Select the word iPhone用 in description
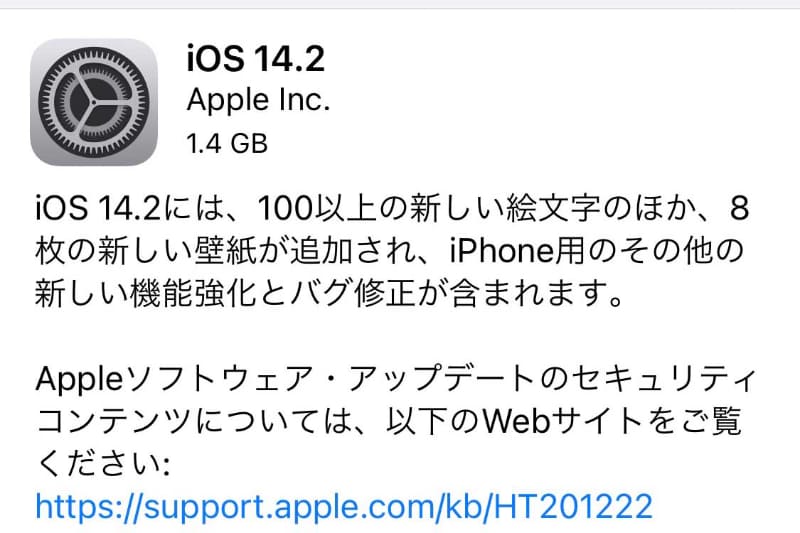The image size is (800, 533). [x=516, y=250]
